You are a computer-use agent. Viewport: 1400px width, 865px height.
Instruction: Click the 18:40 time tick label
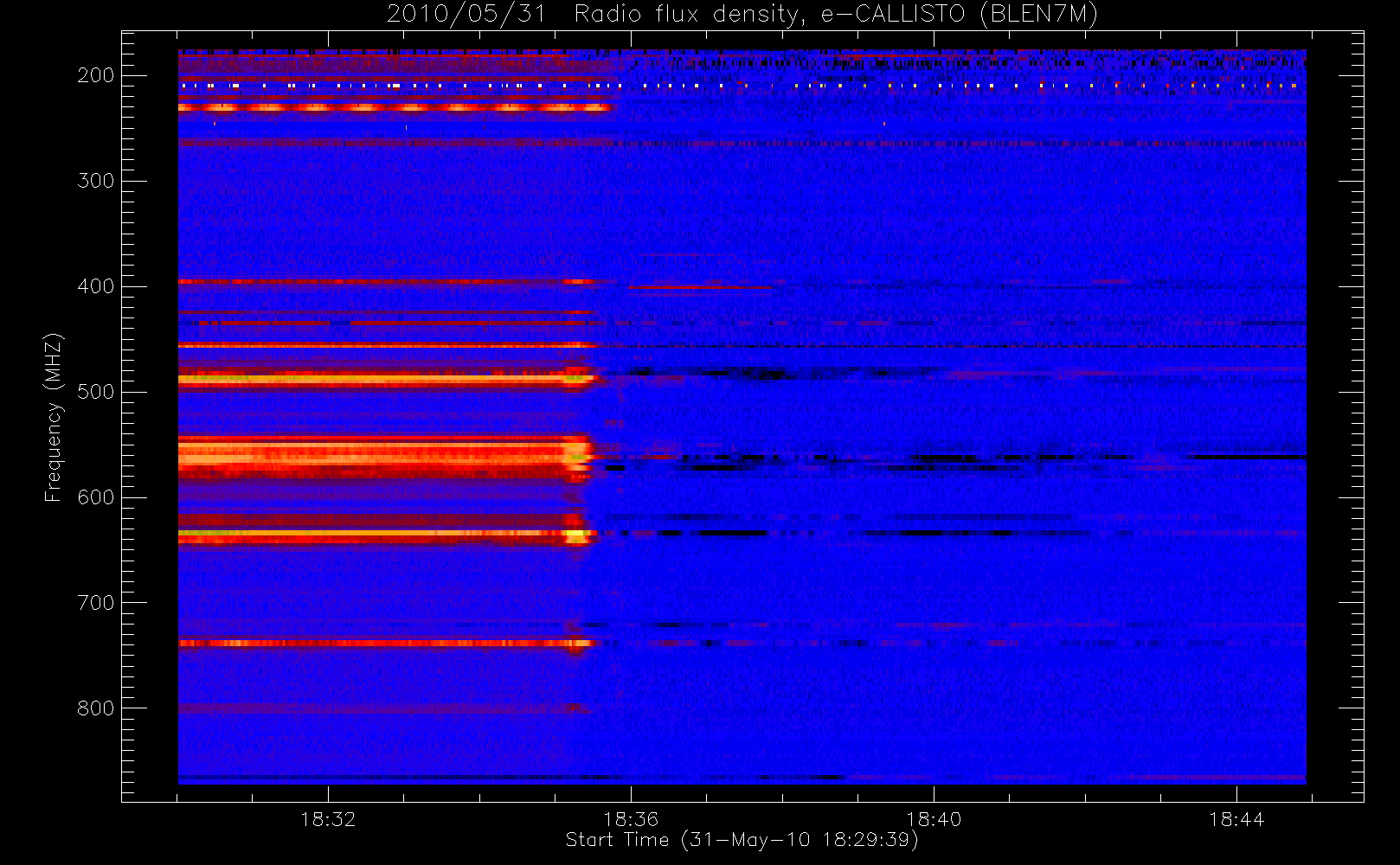(x=934, y=819)
